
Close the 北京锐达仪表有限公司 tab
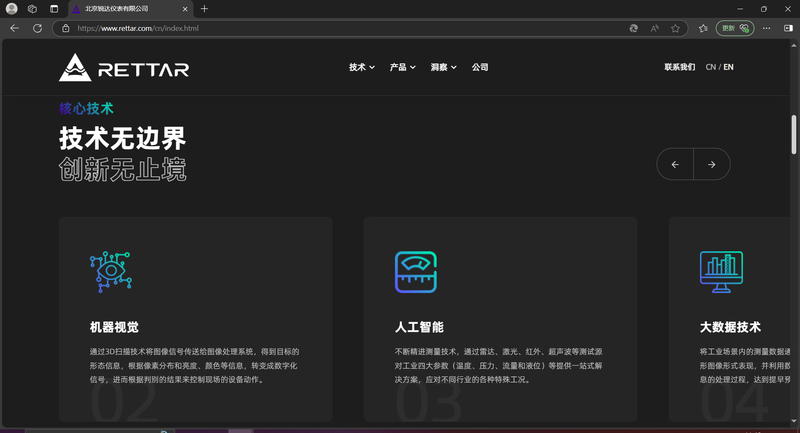(185, 9)
